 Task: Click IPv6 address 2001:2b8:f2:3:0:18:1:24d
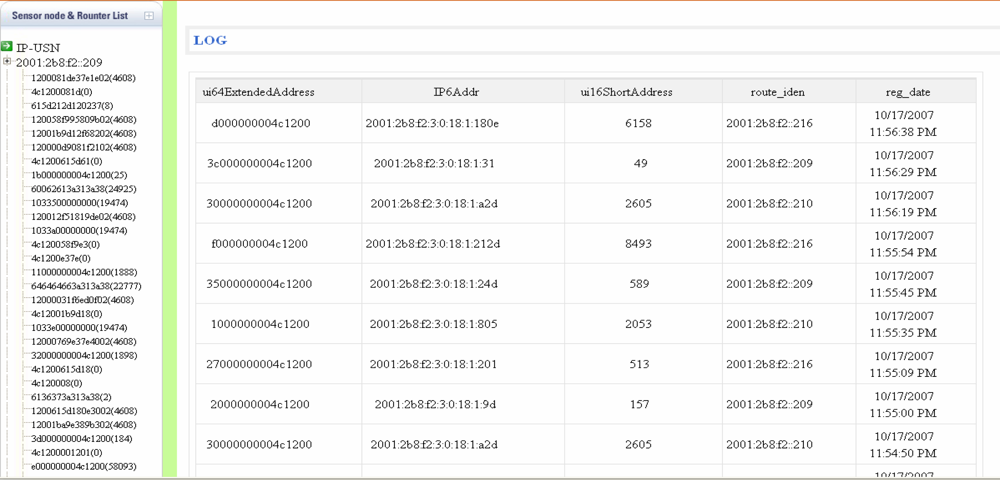pos(432,284)
